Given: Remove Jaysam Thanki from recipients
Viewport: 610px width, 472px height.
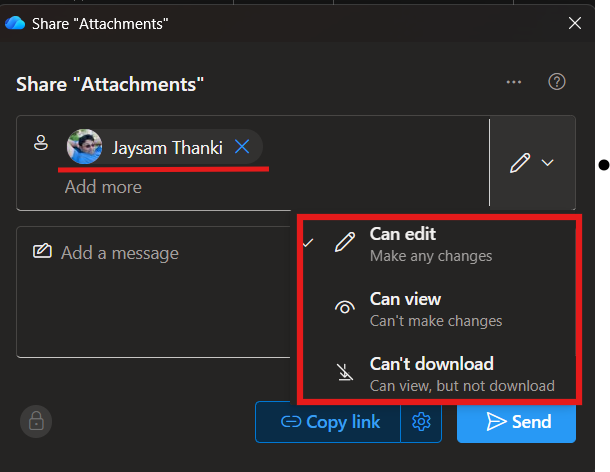Looking at the screenshot, I should [242, 147].
